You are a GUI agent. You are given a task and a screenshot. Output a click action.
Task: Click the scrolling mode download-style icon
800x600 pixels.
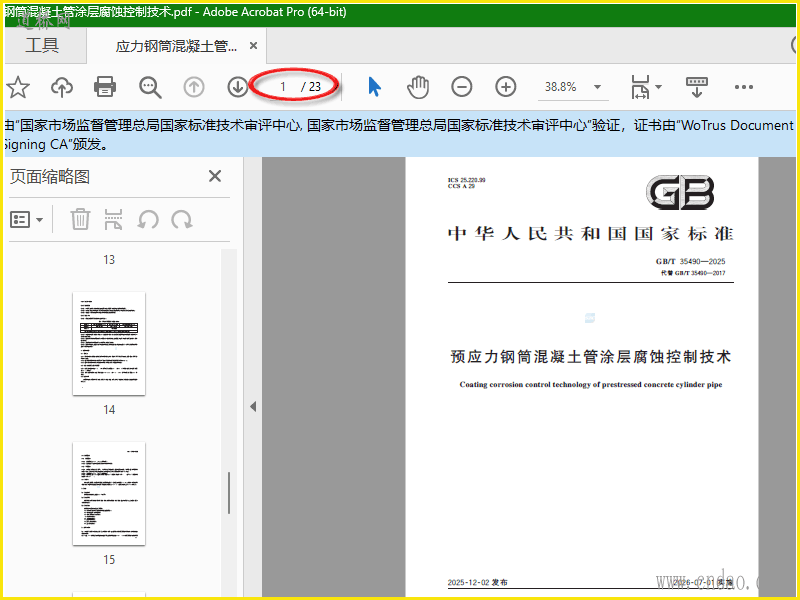[696, 87]
